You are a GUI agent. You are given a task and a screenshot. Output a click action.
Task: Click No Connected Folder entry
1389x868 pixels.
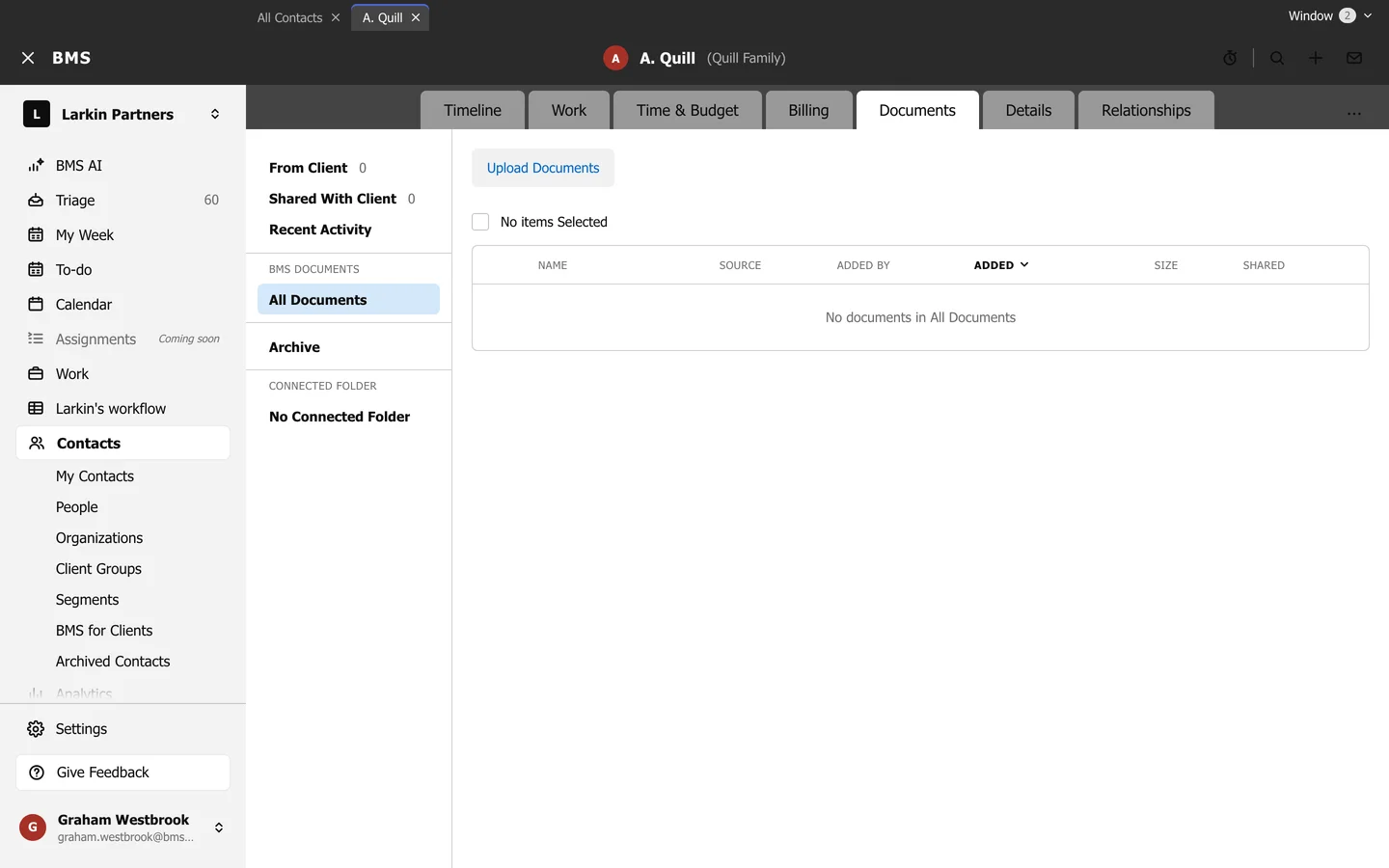[340, 417]
